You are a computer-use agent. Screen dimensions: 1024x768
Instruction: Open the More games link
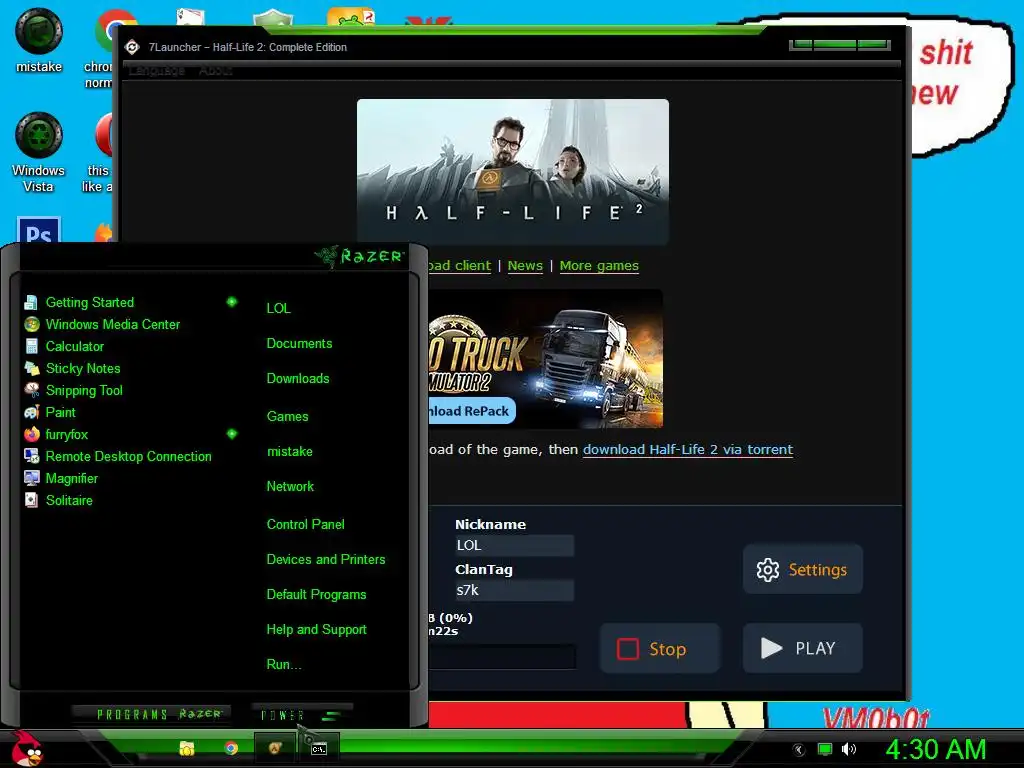[599, 265]
